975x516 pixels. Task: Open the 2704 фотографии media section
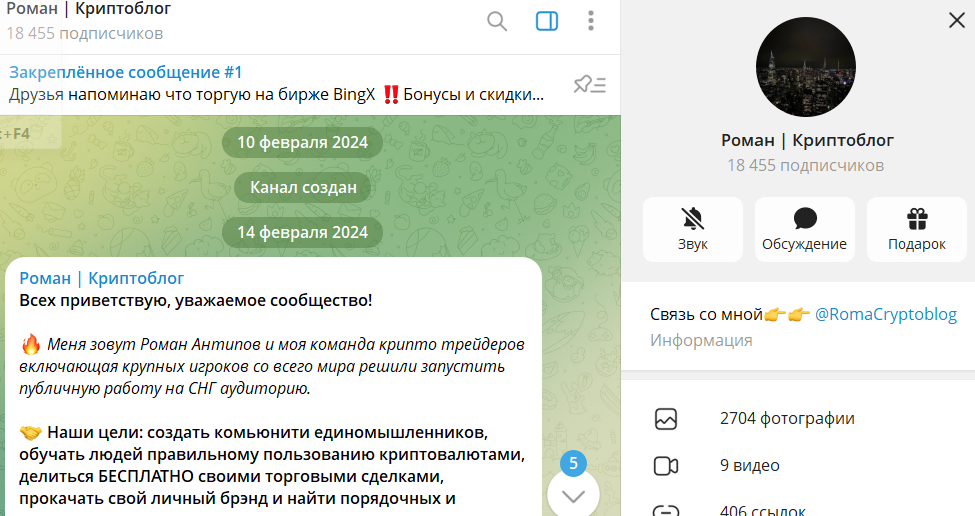pyautogui.click(x=787, y=418)
